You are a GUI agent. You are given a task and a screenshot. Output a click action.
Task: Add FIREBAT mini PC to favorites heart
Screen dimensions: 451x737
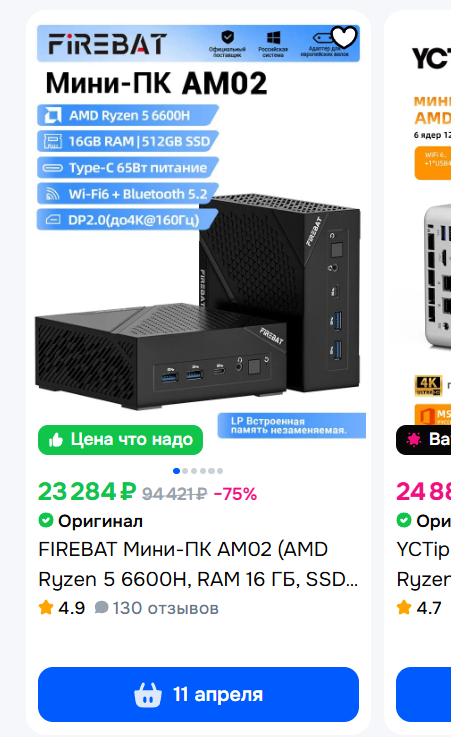(x=344, y=37)
